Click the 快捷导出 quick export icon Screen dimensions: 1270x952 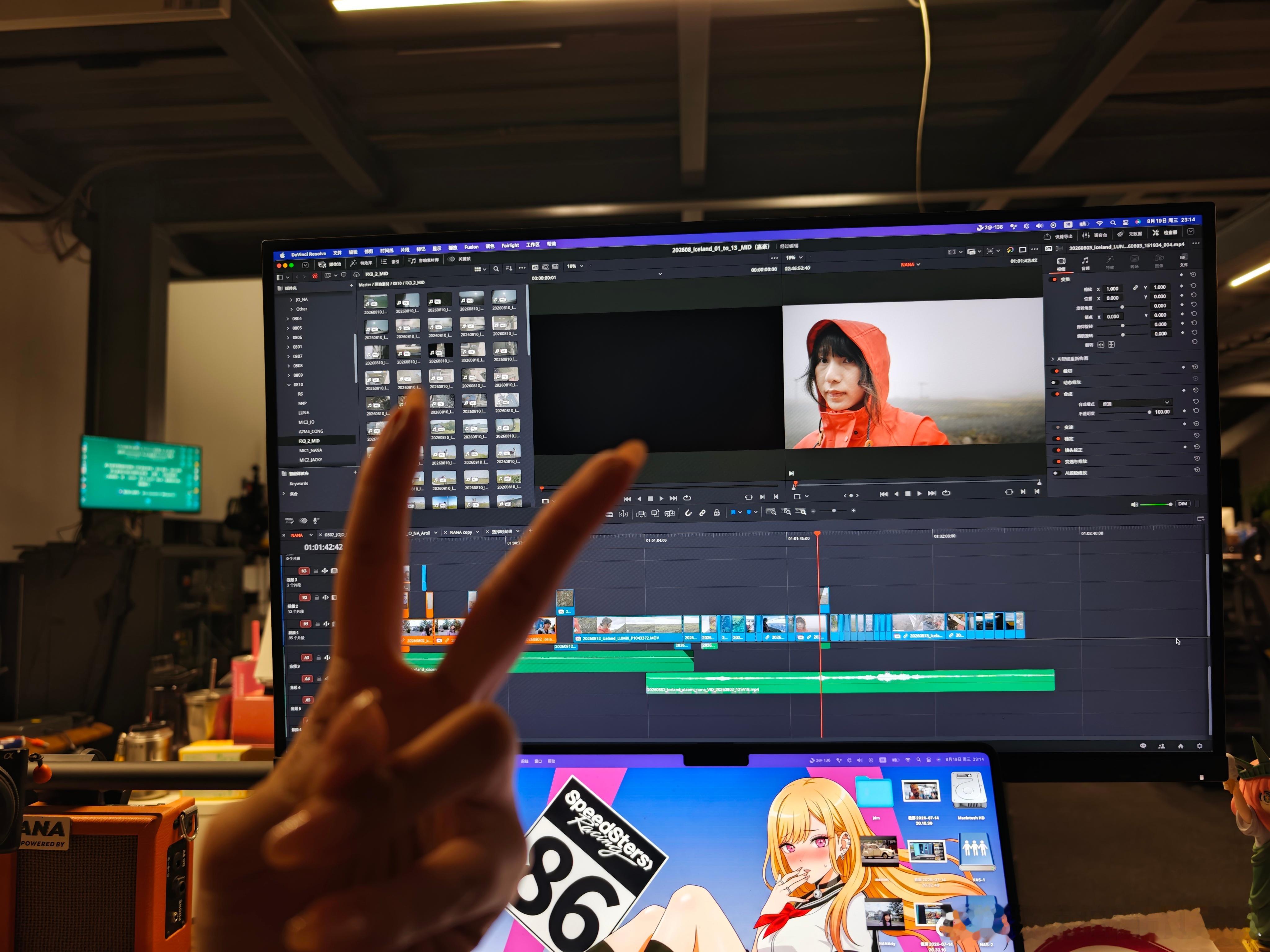coord(1047,236)
